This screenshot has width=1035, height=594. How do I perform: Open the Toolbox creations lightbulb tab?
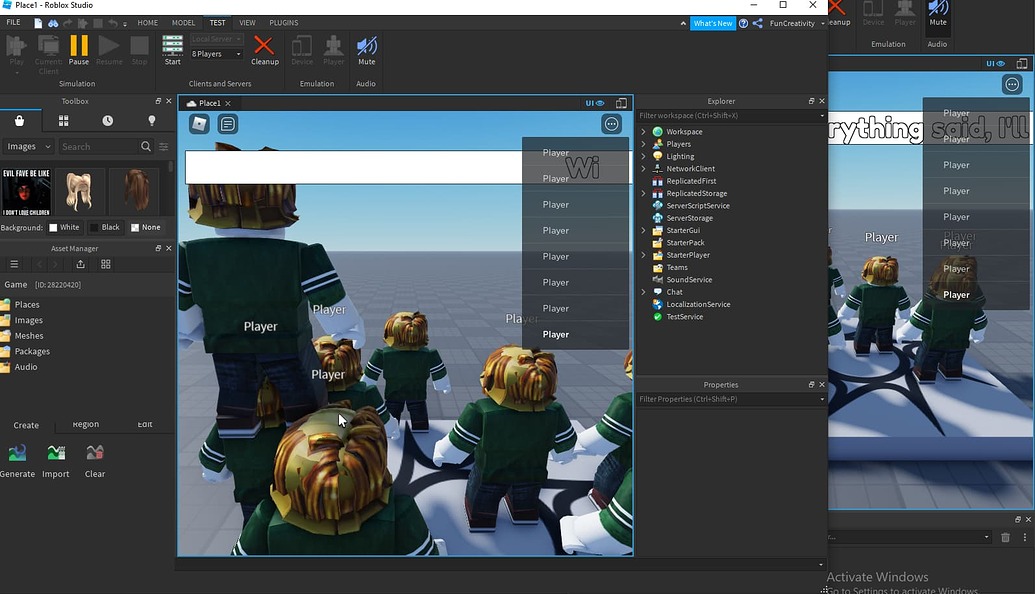click(x=152, y=121)
